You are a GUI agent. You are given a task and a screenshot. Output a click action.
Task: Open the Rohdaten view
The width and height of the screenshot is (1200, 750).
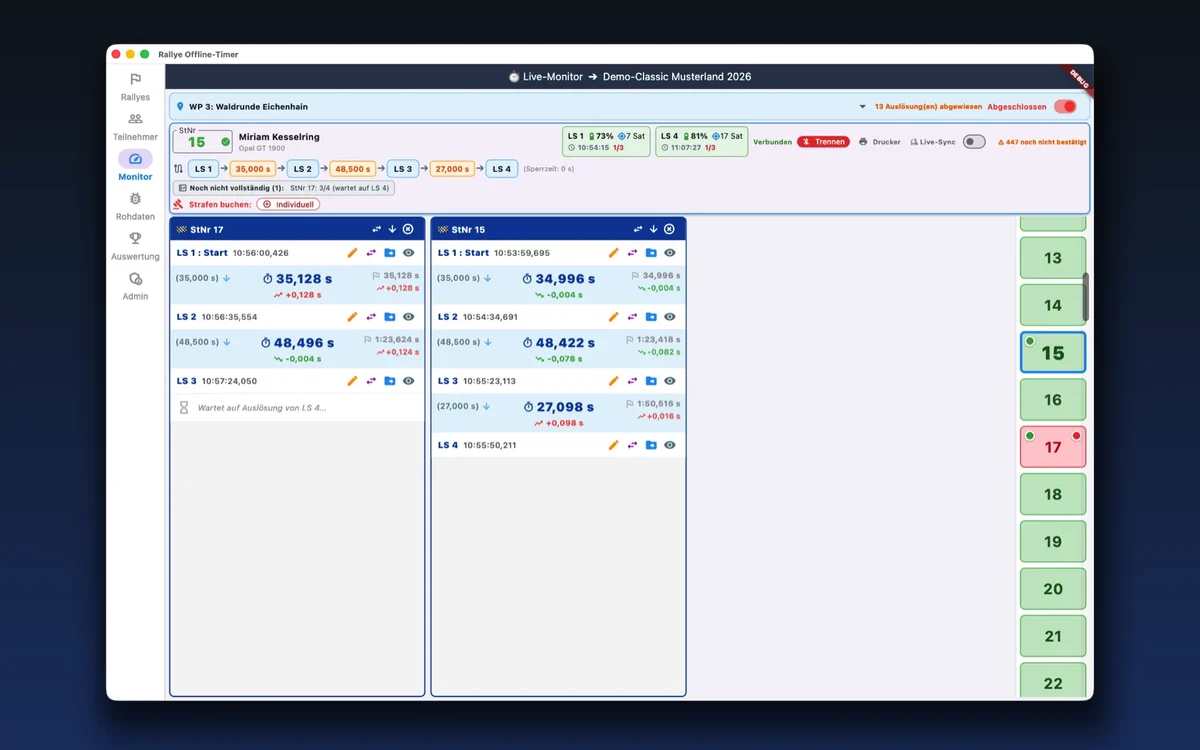[x=135, y=206]
